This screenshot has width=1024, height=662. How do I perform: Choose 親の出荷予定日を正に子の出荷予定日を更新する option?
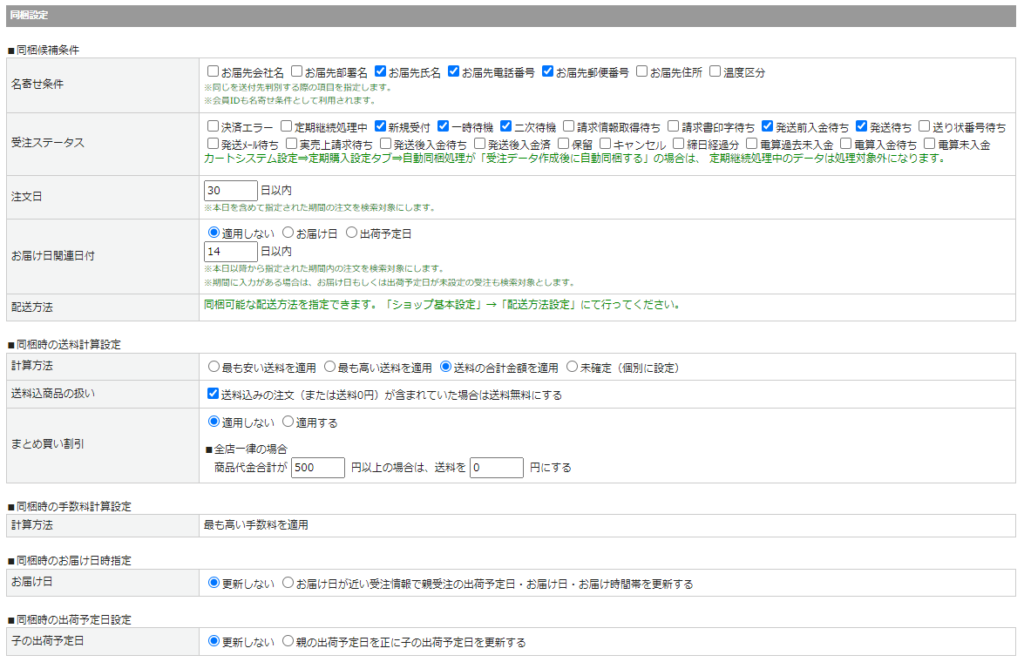click(x=289, y=641)
